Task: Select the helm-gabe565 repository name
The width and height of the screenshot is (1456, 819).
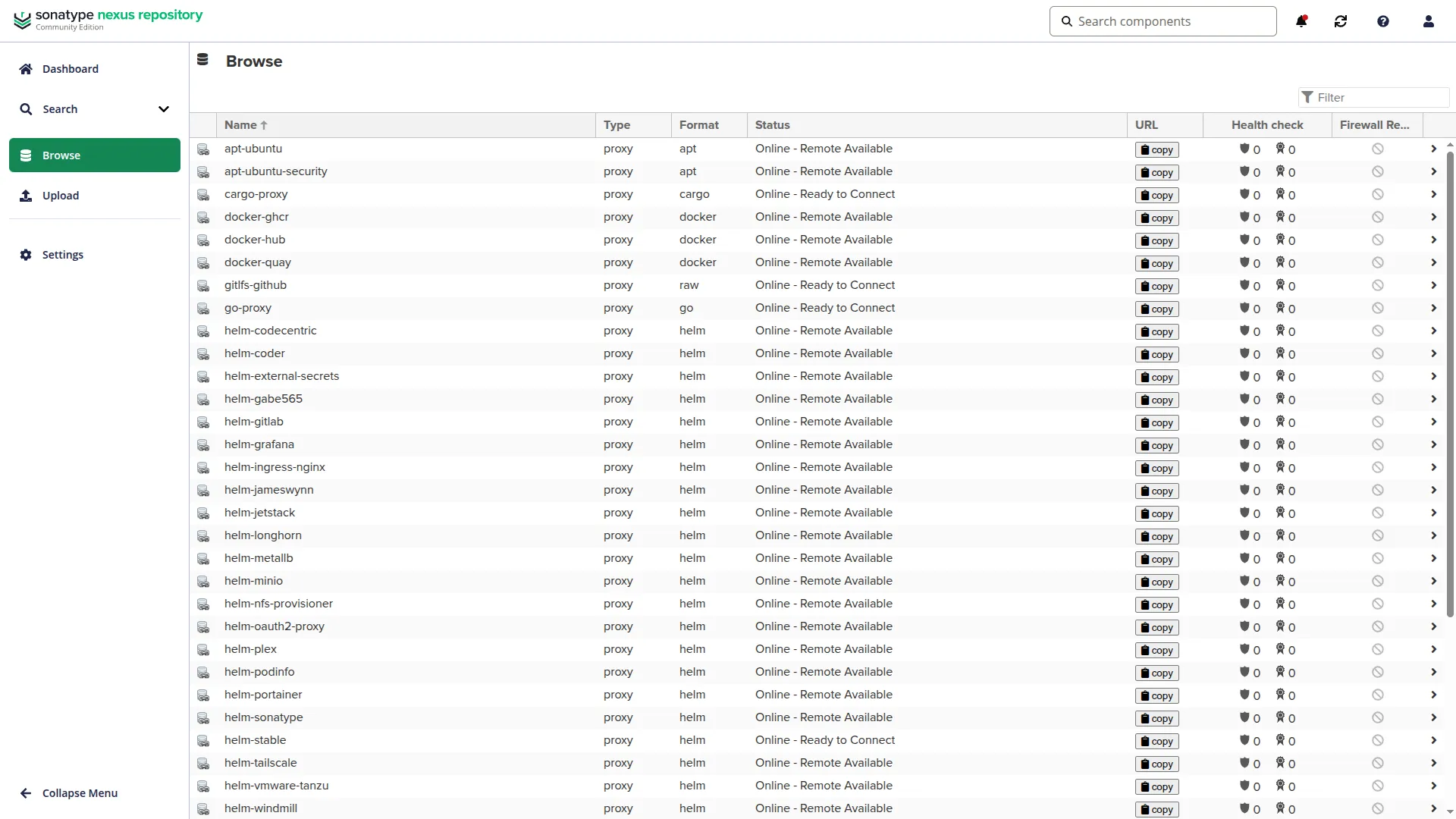Action: pos(263,399)
